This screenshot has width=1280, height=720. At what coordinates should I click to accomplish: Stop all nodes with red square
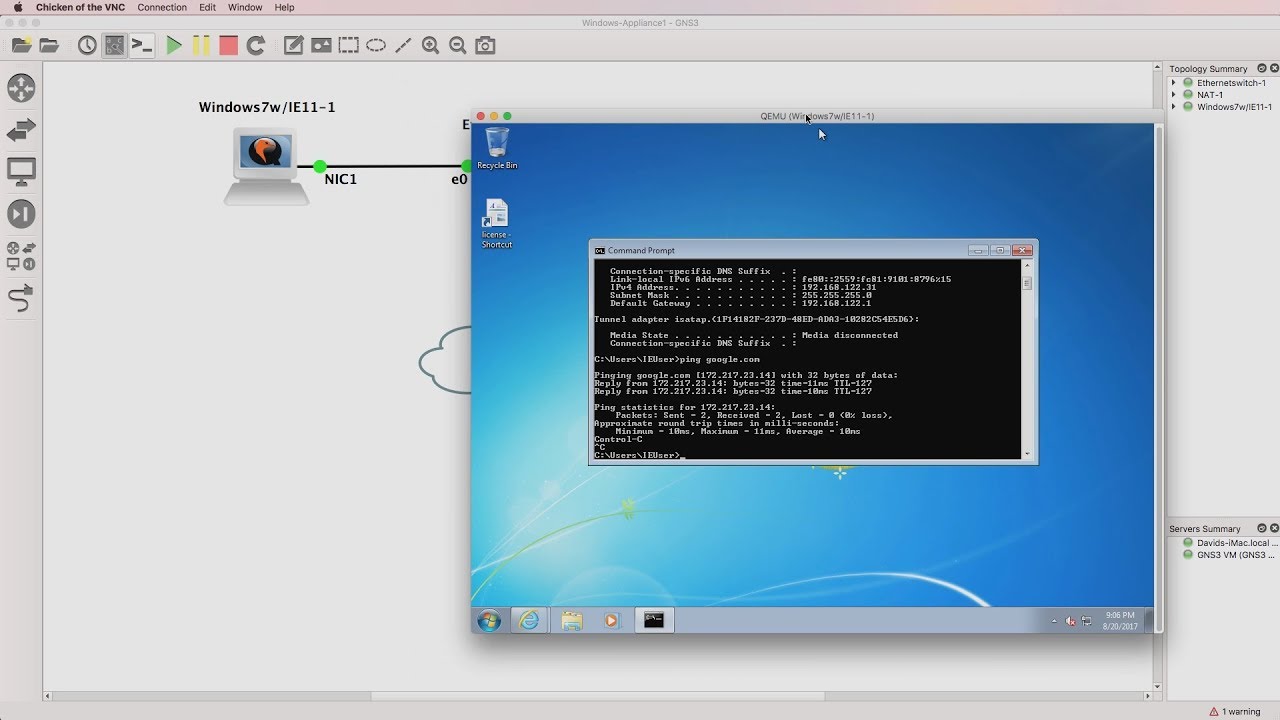[228, 45]
